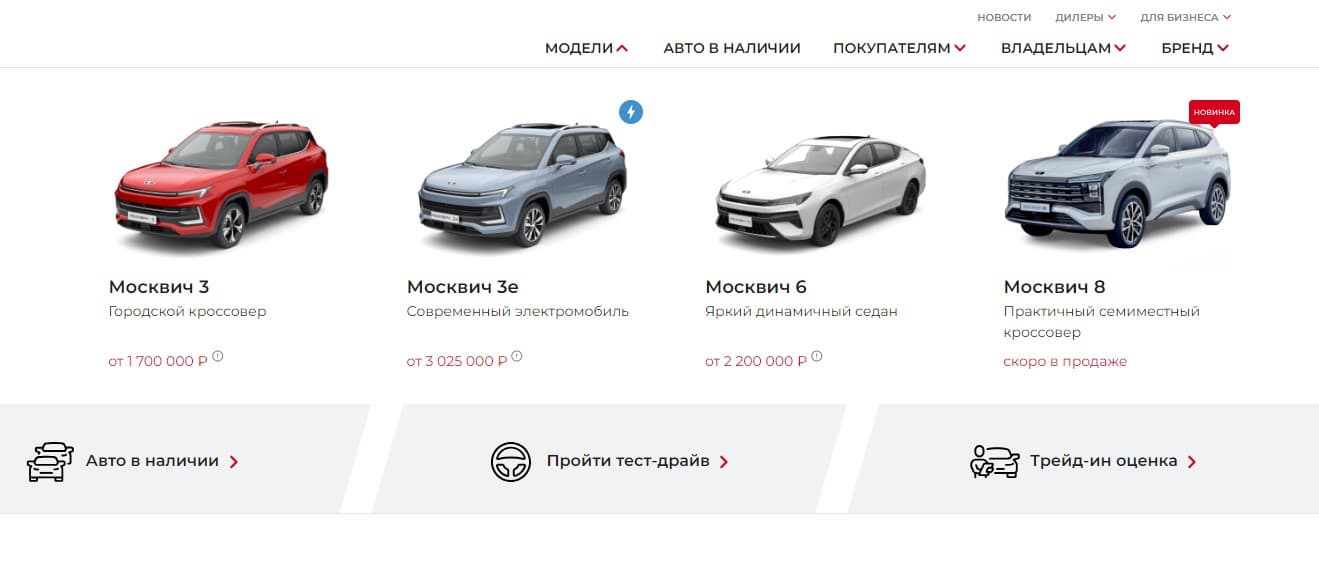Click the info icon next to 2 200 000 ₽
This screenshot has width=1319, height=583.
[x=817, y=356]
